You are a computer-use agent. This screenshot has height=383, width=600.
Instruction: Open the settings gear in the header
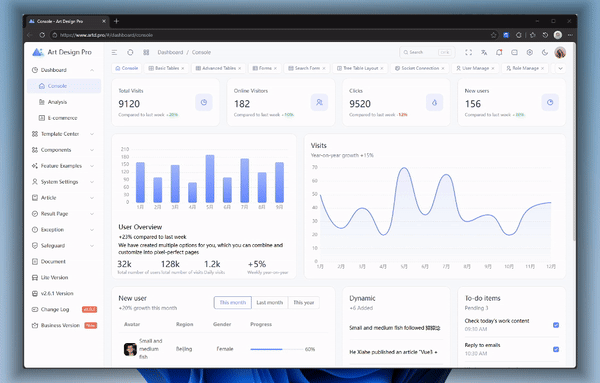click(530, 52)
